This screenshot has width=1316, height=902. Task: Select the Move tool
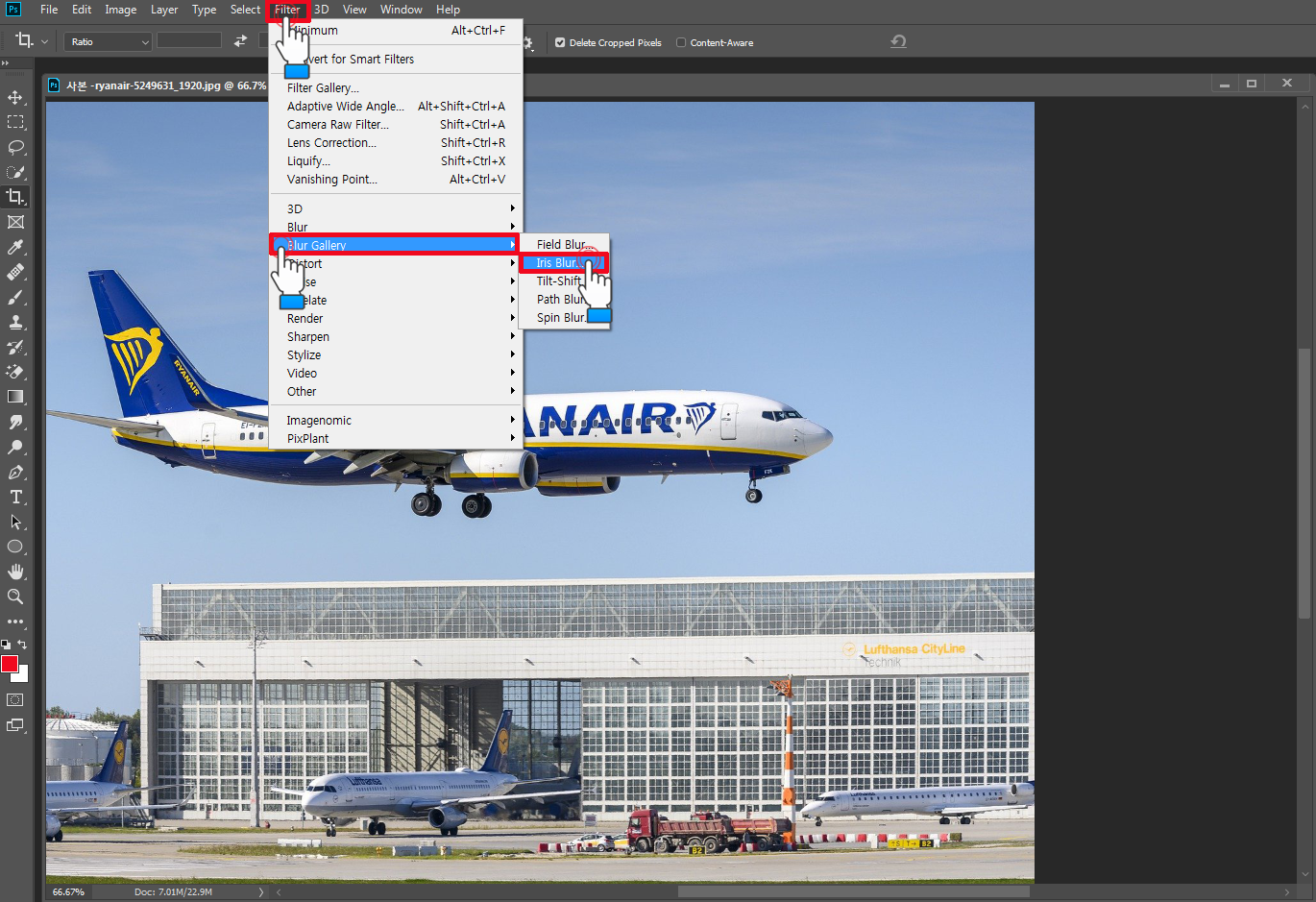15,97
